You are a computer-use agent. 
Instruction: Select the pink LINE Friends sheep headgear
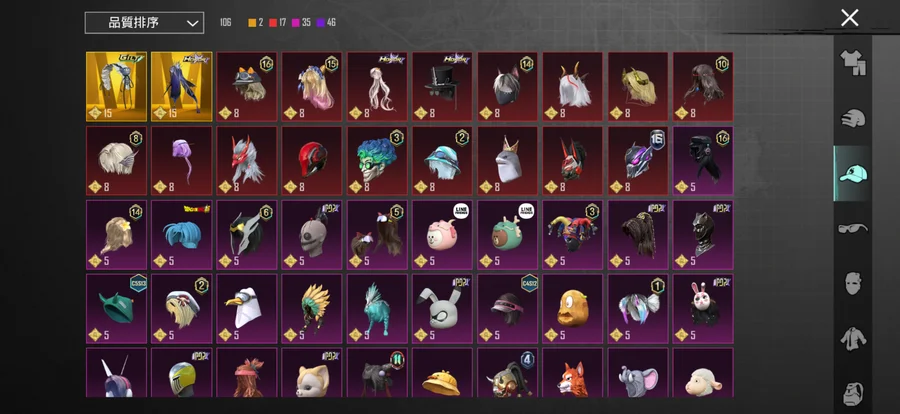[x=442, y=235]
